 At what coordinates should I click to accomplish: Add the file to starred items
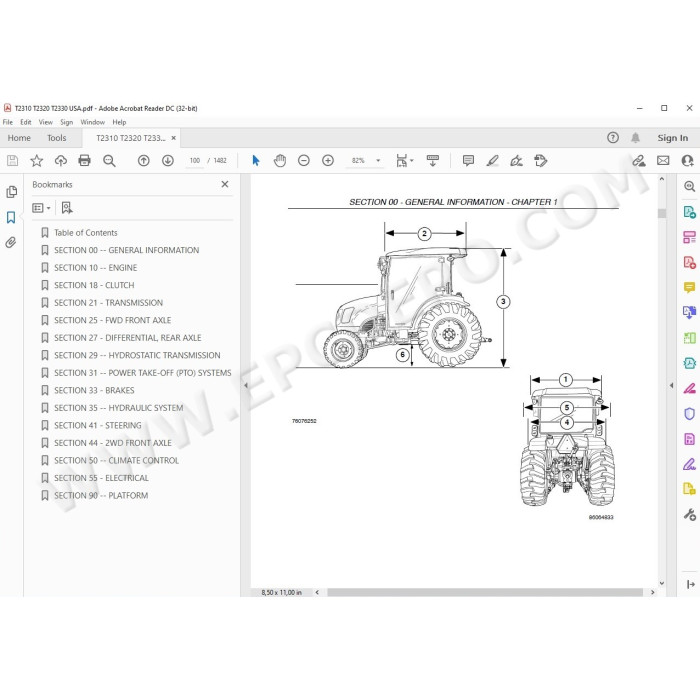pyautogui.click(x=37, y=161)
